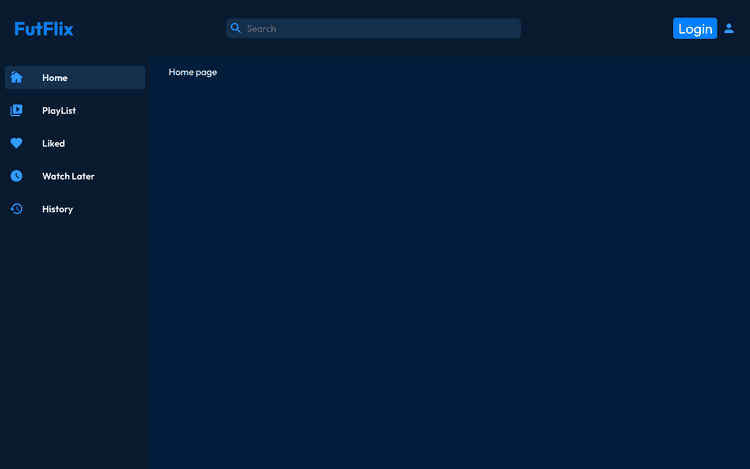Click the History rewind-clock icon
This screenshot has width=750, height=469.
pyautogui.click(x=16, y=209)
